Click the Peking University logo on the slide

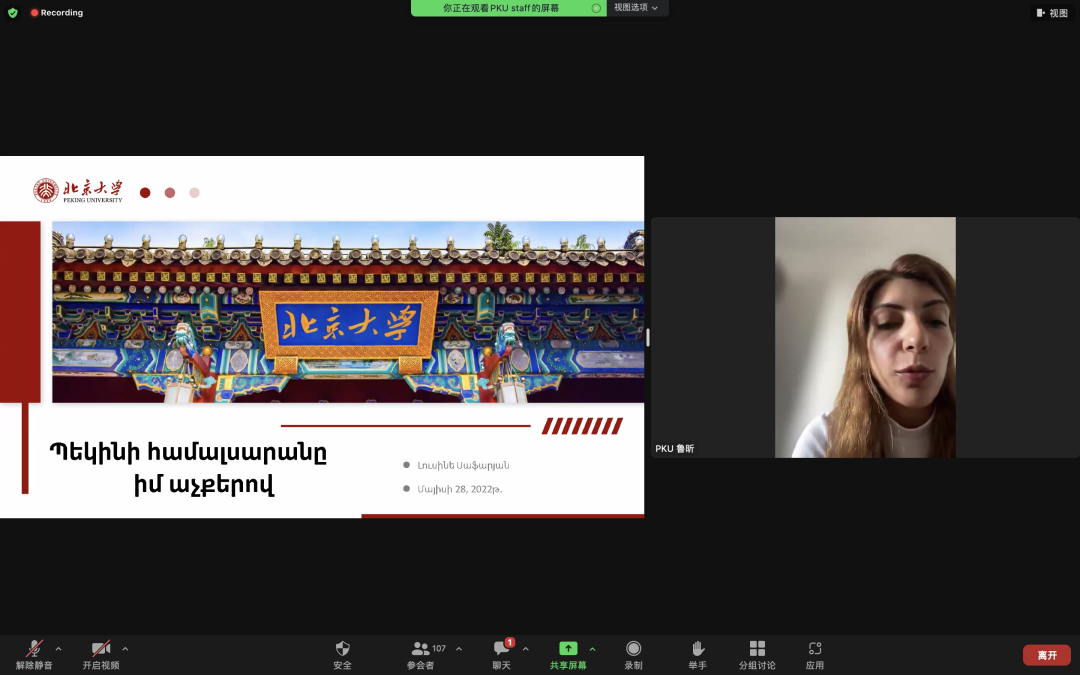78,191
